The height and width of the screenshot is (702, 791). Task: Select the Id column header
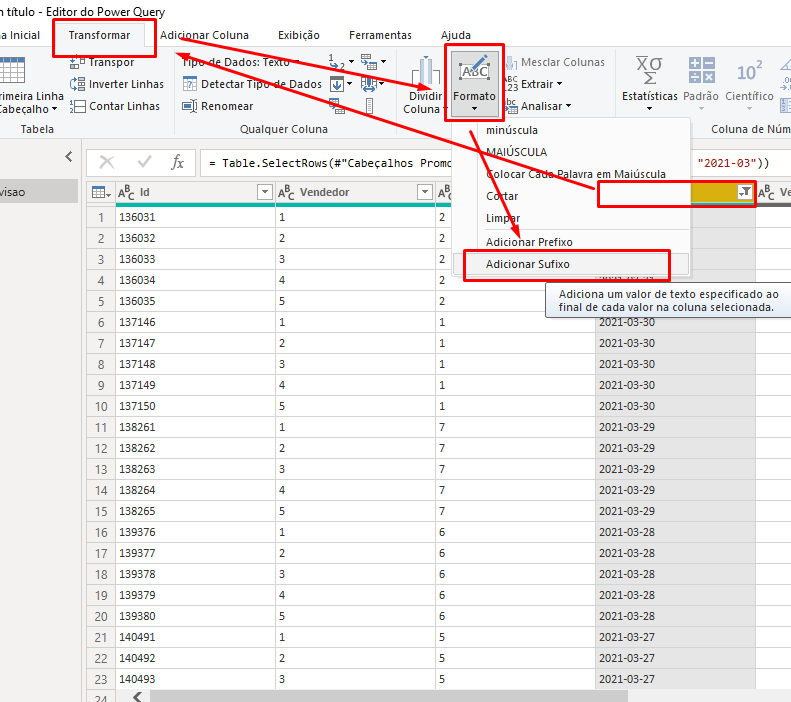click(196, 192)
